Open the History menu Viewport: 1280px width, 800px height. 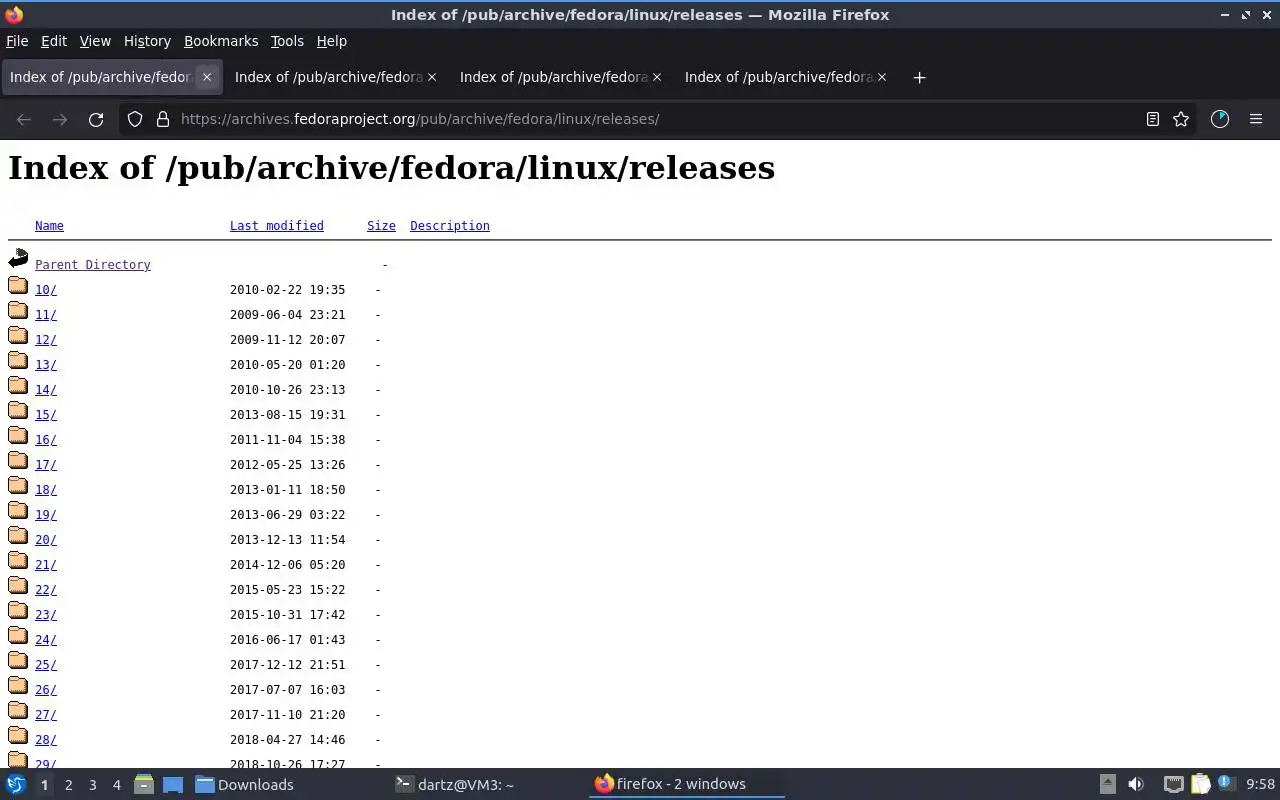click(147, 41)
